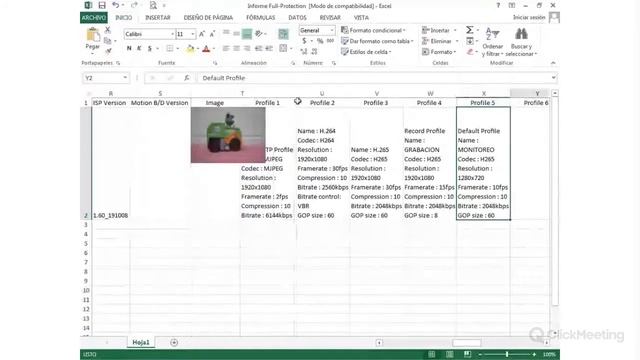Switch to the VISTA tab
This screenshot has width=640, height=360.
(361, 18)
